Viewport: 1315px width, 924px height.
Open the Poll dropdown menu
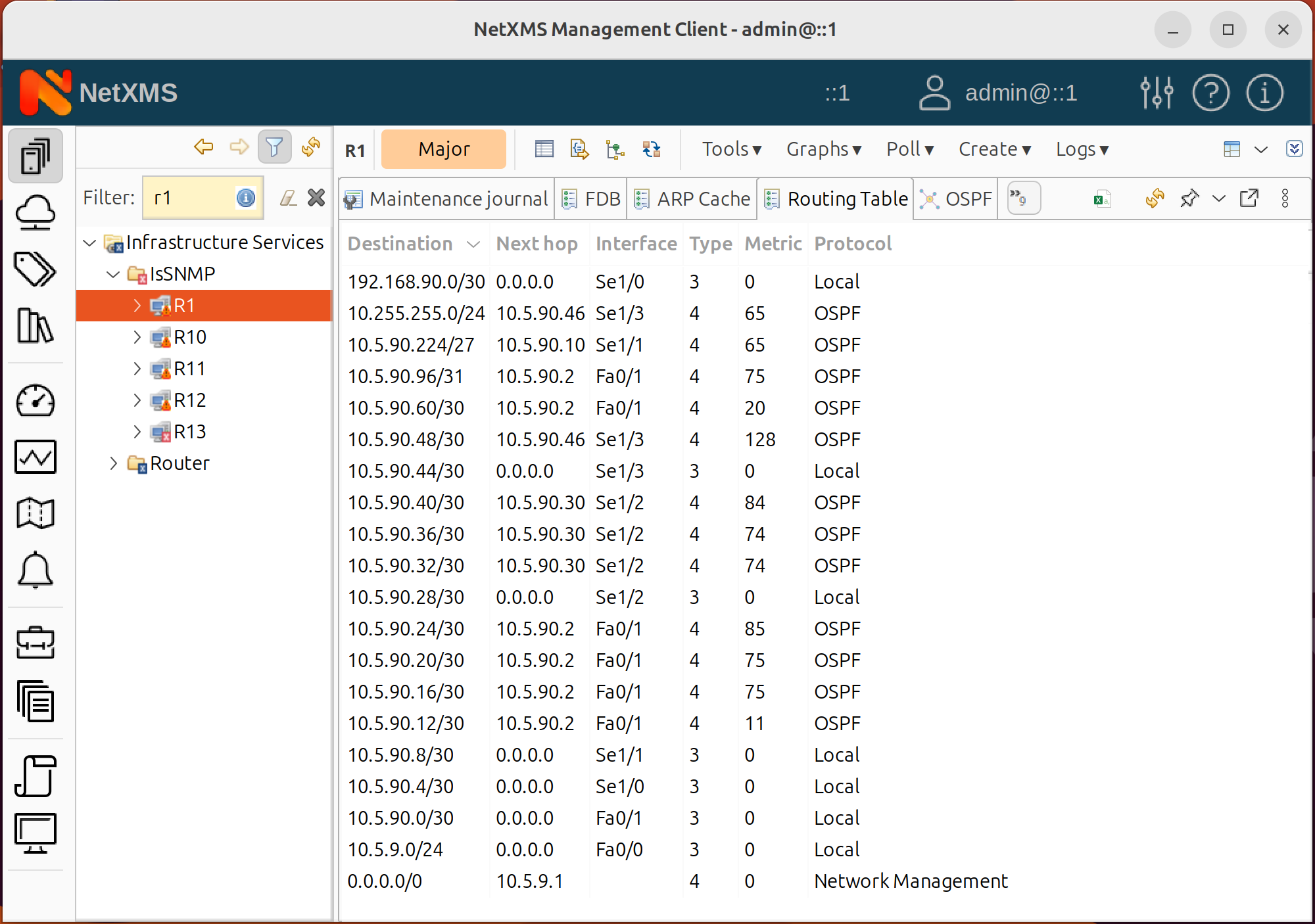910,149
